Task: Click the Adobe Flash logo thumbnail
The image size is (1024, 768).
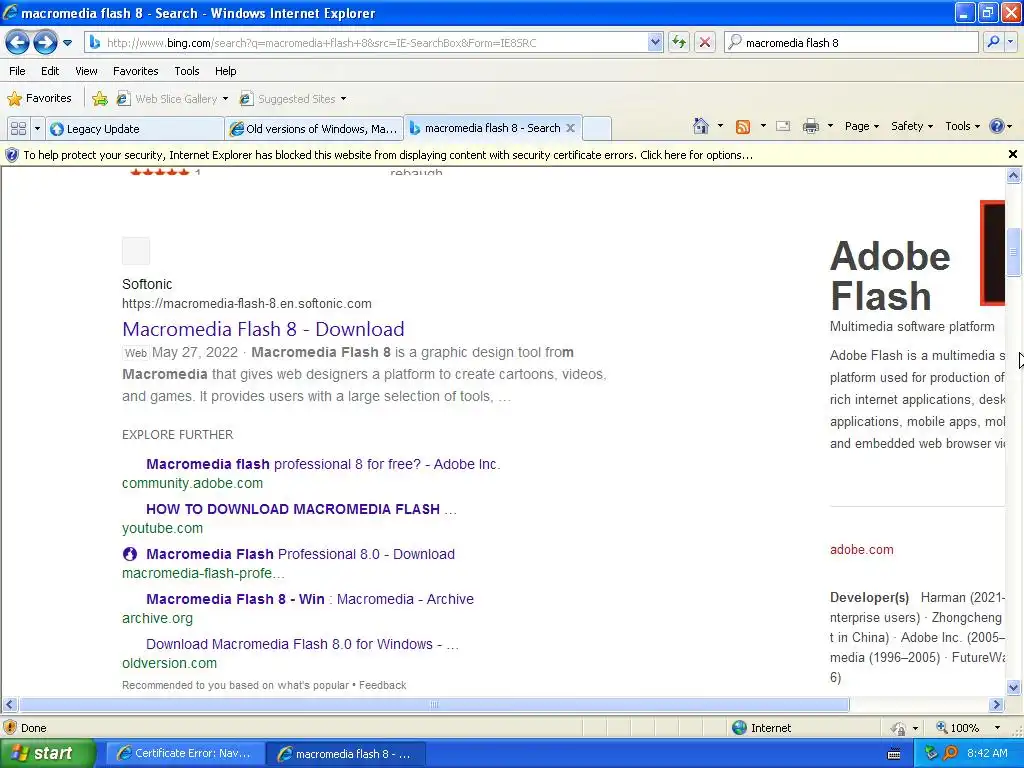Action: [x=993, y=253]
